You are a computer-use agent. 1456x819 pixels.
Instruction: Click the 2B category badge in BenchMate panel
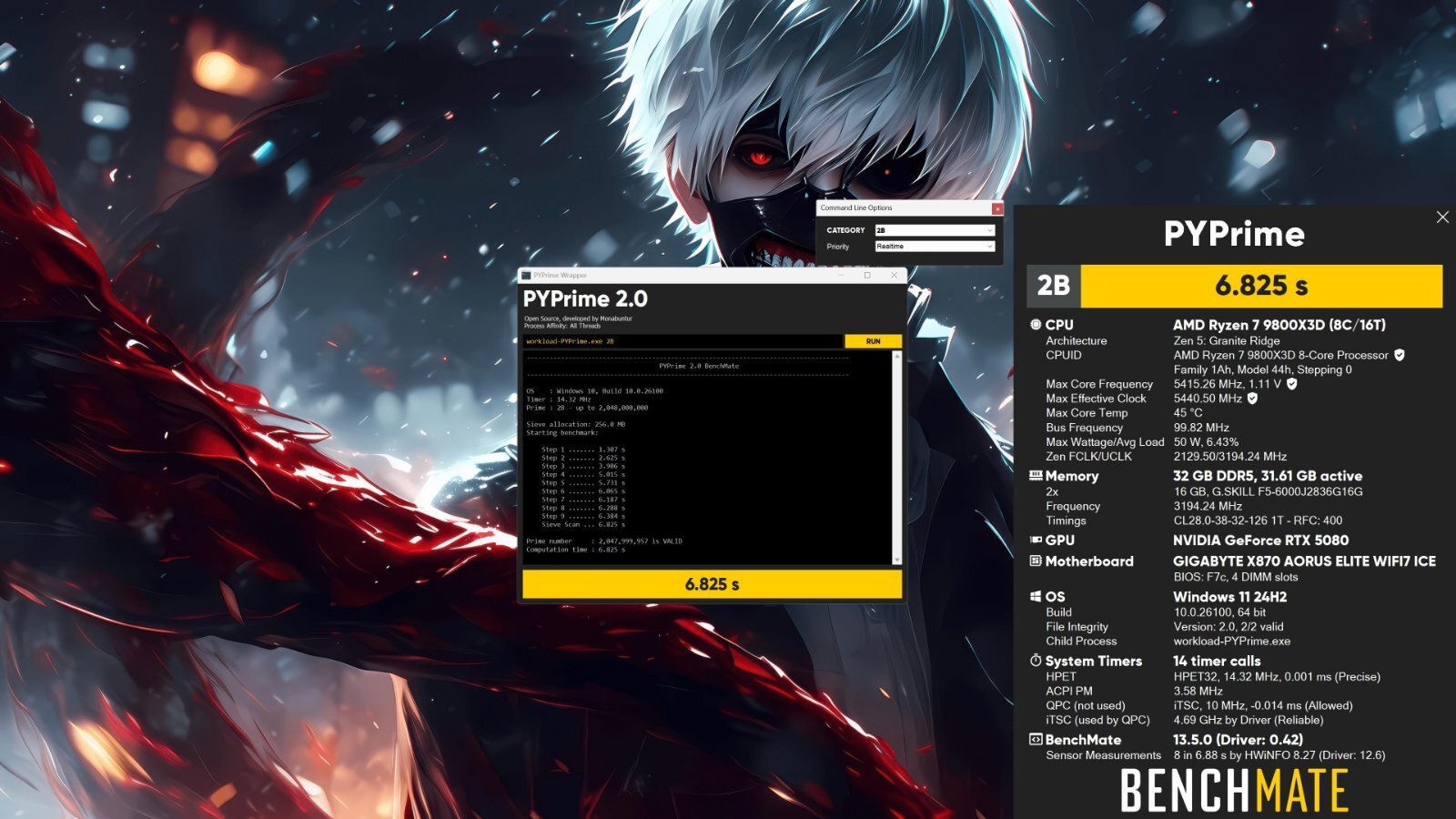point(1053,286)
